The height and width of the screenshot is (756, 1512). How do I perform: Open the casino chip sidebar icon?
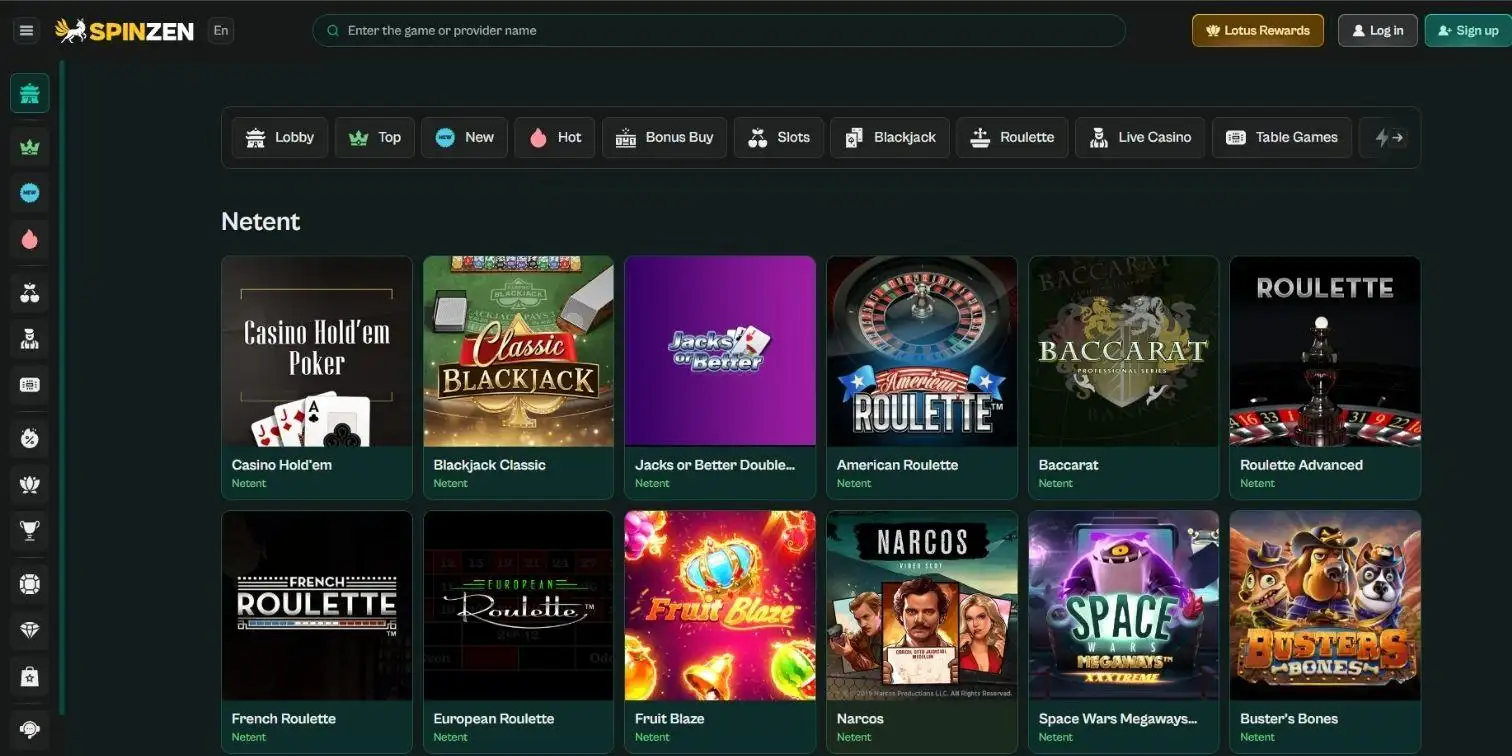tap(29, 584)
